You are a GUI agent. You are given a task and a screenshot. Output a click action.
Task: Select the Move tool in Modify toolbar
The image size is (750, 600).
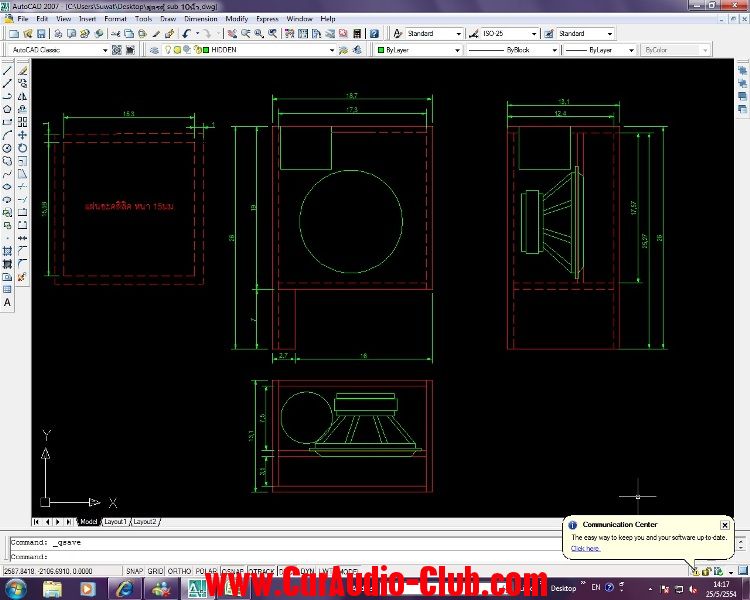22,134
